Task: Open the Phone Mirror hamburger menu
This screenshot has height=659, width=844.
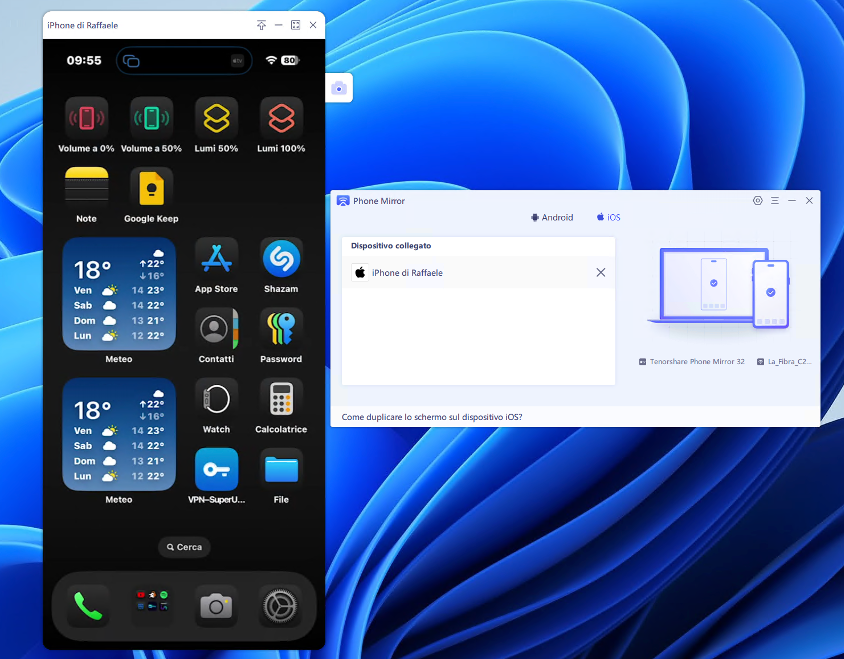Action: pyautogui.click(x=775, y=200)
